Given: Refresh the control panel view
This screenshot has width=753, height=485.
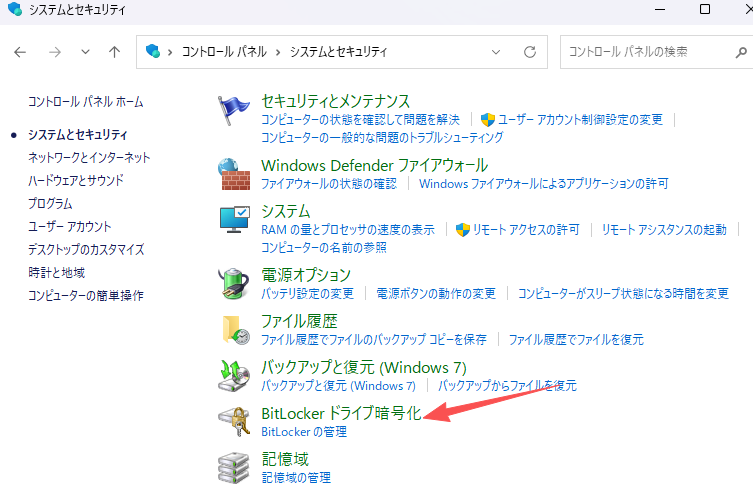Looking at the screenshot, I should pyautogui.click(x=530, y=52).
